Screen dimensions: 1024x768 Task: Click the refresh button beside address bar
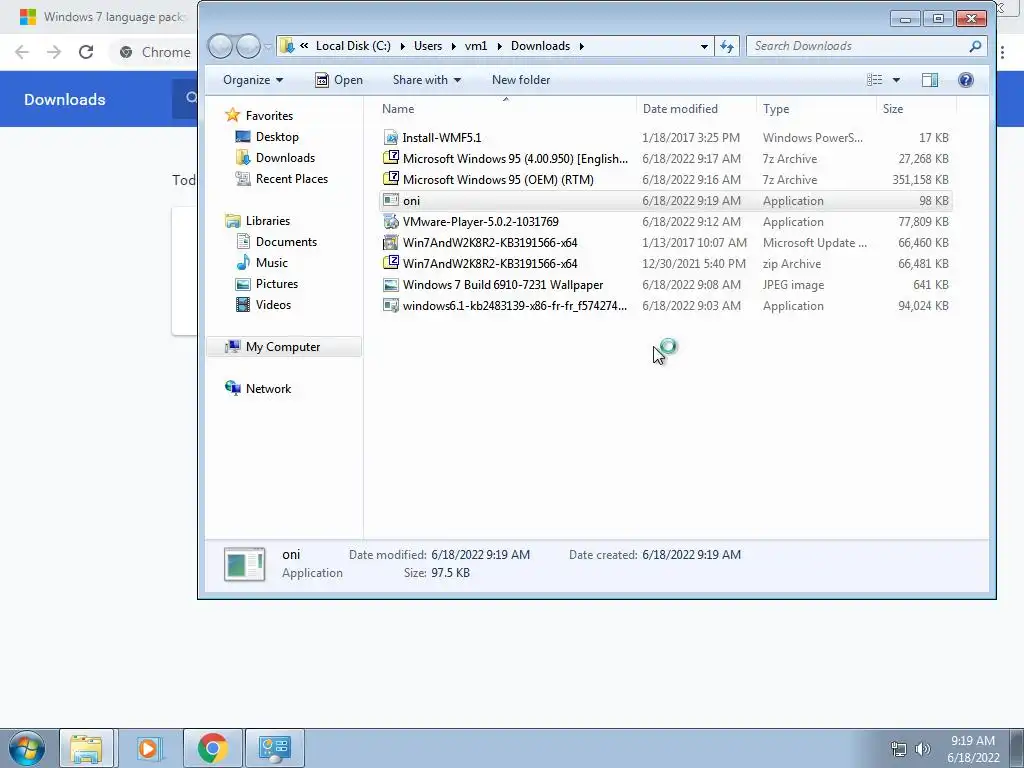pyautogui.click(x=727, y=46)
